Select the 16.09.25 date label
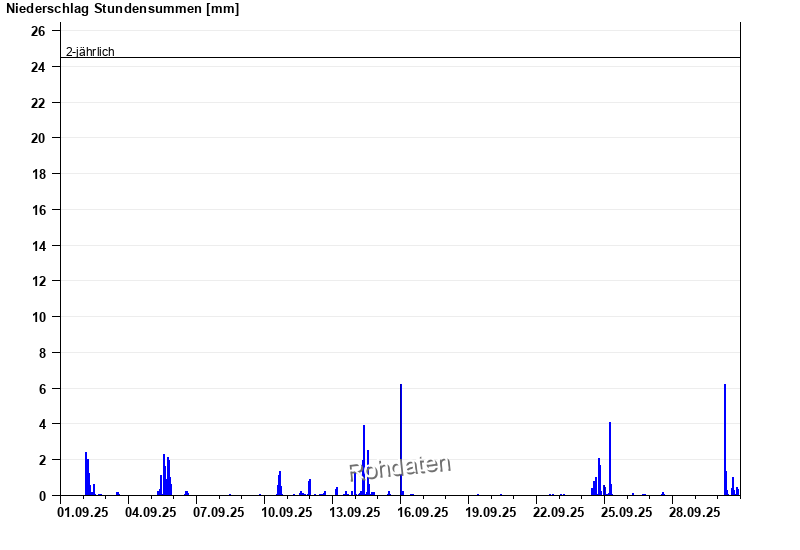800x550 pixels. point(423,512)
